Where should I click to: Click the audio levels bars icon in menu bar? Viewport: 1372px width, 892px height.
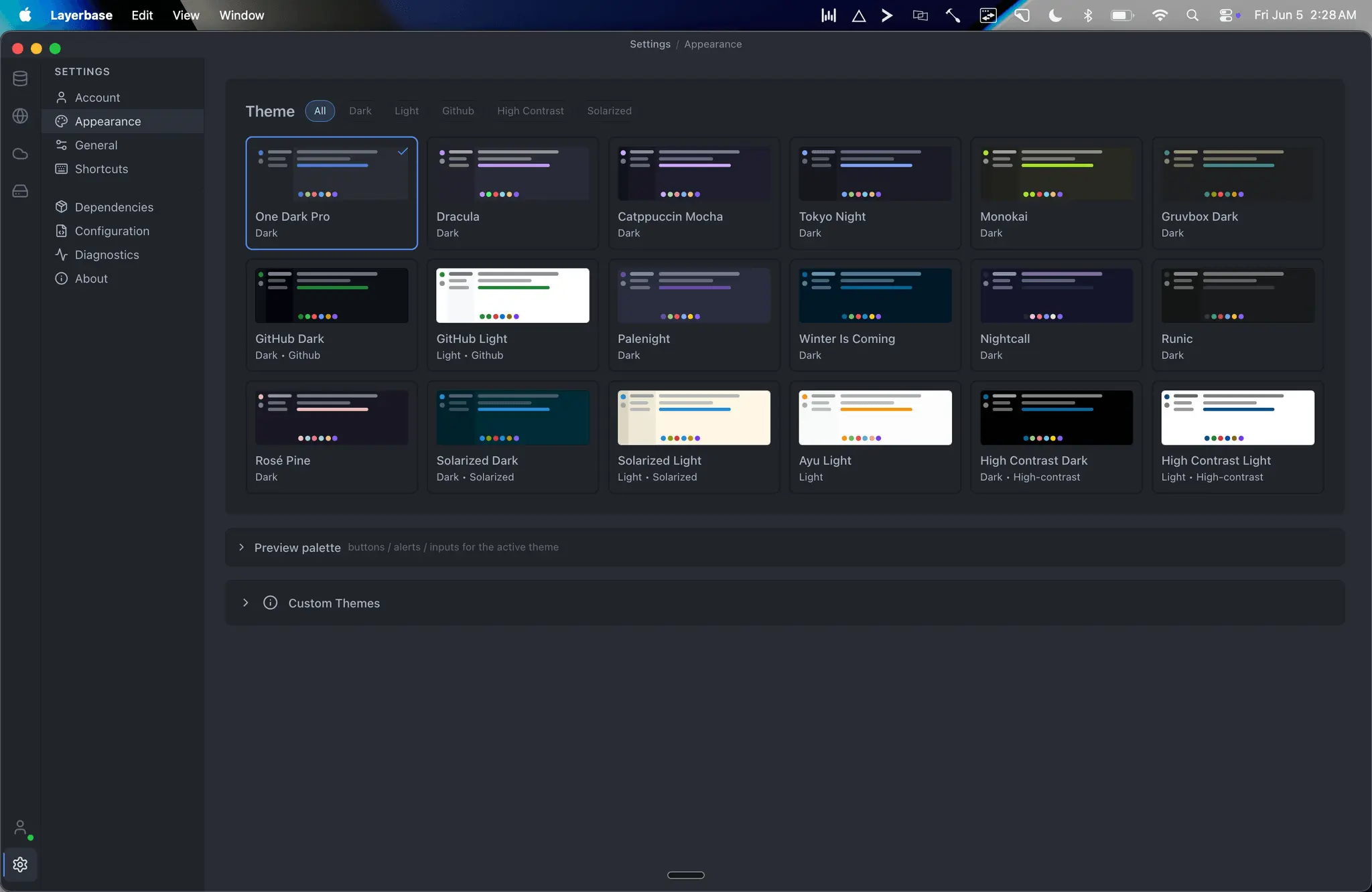click(829, 15)
